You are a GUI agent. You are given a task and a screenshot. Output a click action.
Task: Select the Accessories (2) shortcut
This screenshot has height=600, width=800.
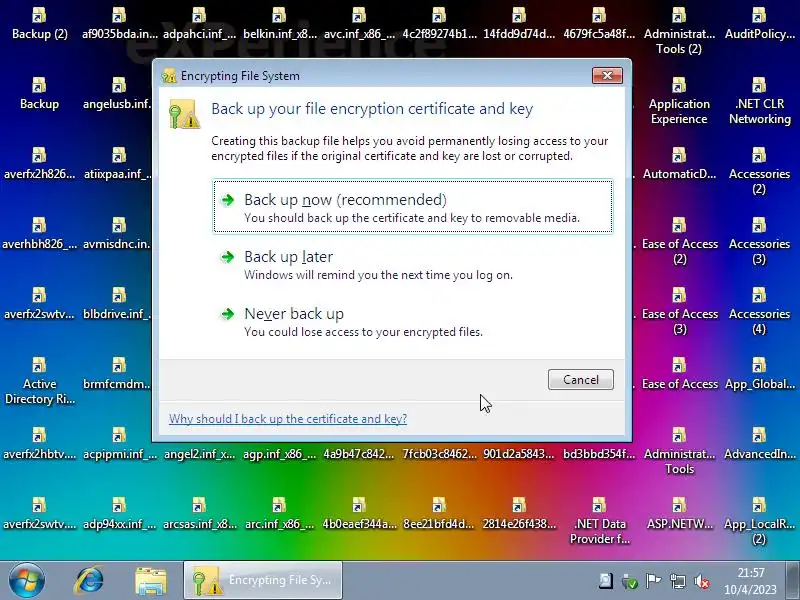(x=759, y=171)
